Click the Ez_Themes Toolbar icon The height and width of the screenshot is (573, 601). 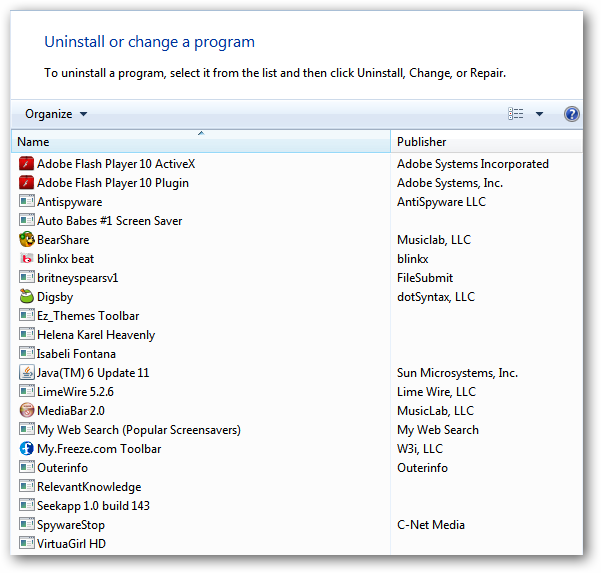26,315
